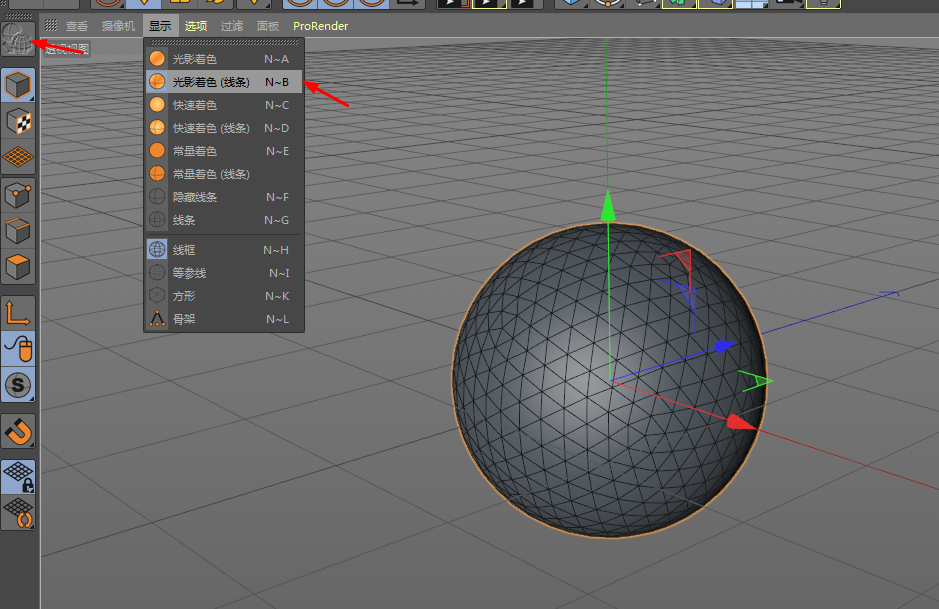The height and width of the screenshot is (609, 939).
Task: Click the Texture mode icon
Action: point(18,120)
